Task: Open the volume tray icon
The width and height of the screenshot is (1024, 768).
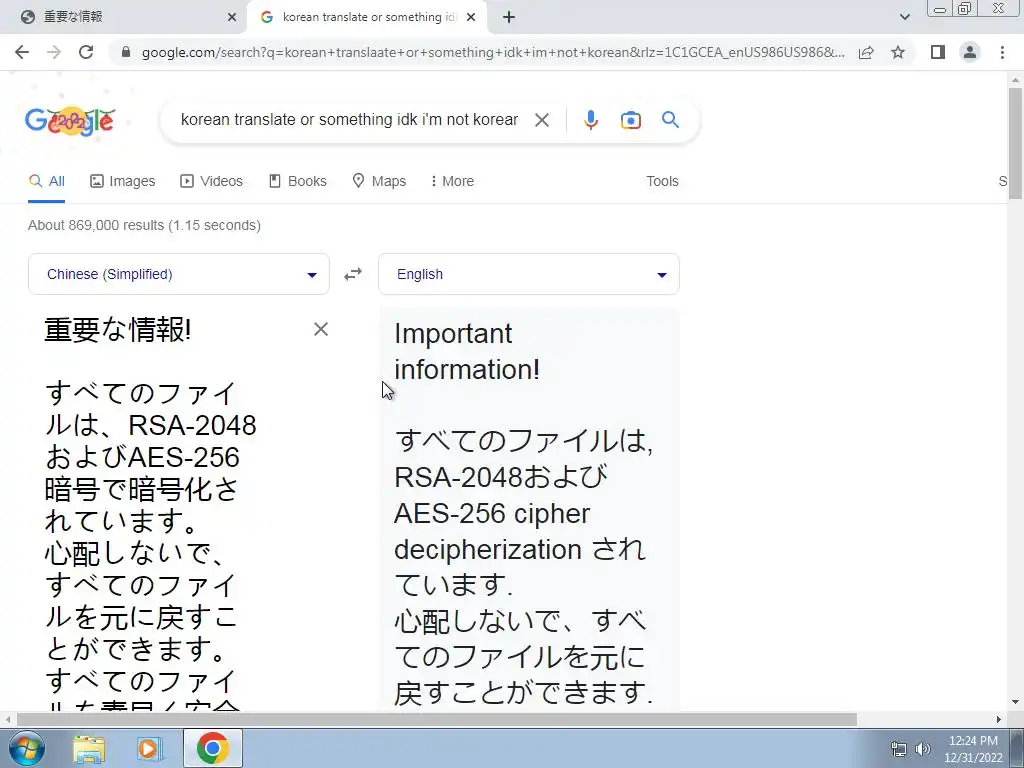Action: [x=923, y=749]
